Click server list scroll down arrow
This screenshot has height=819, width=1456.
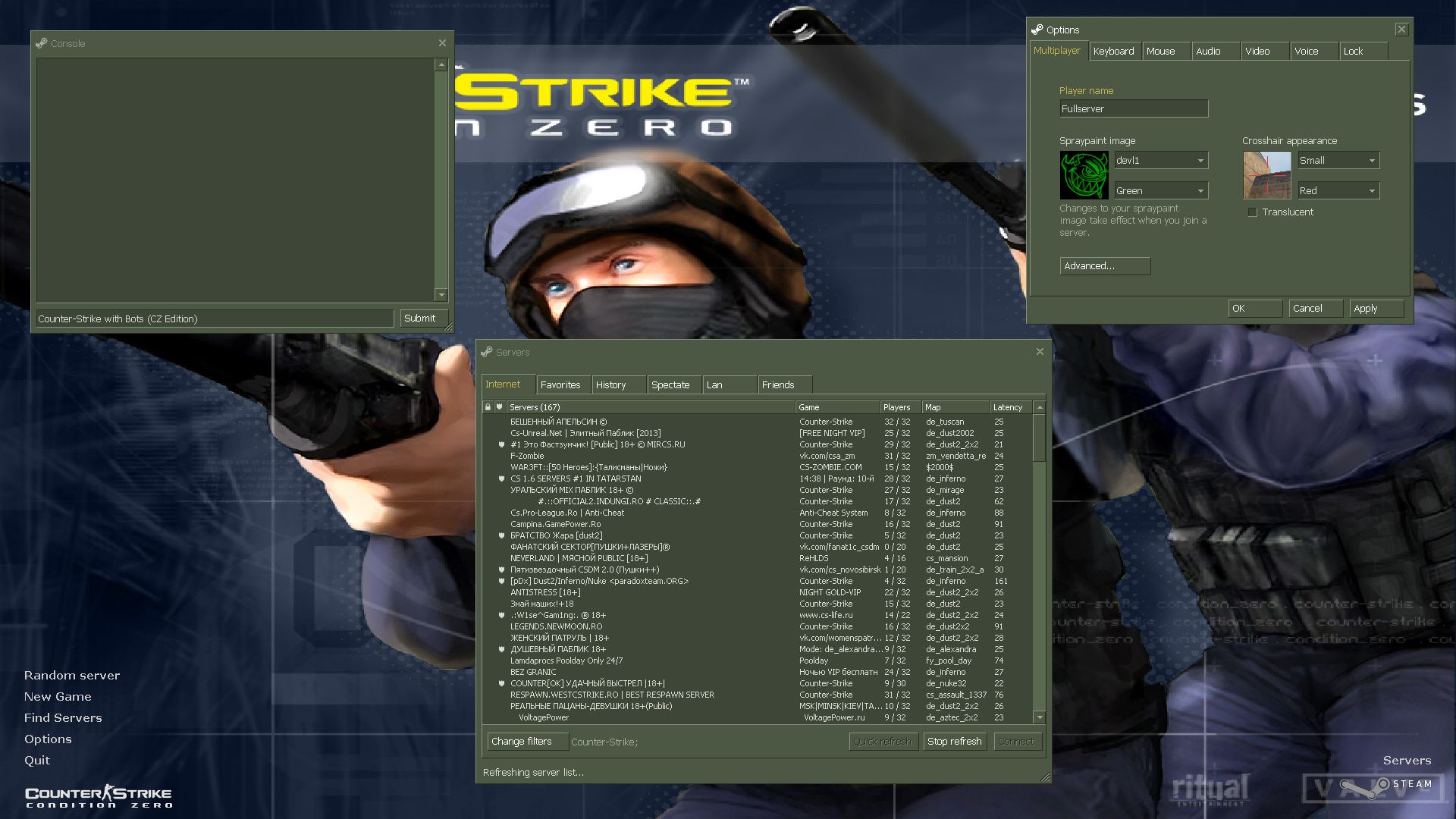[1040, 717]
